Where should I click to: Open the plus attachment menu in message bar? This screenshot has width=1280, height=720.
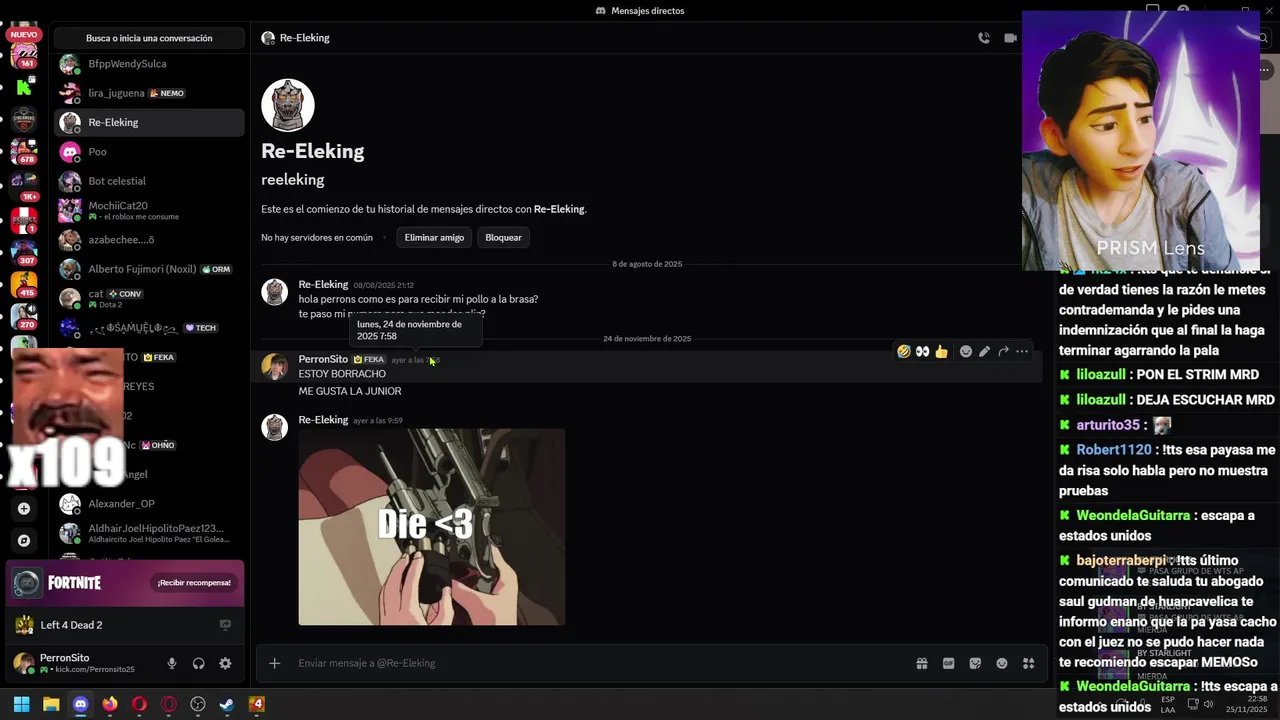(x=275, y=663)
